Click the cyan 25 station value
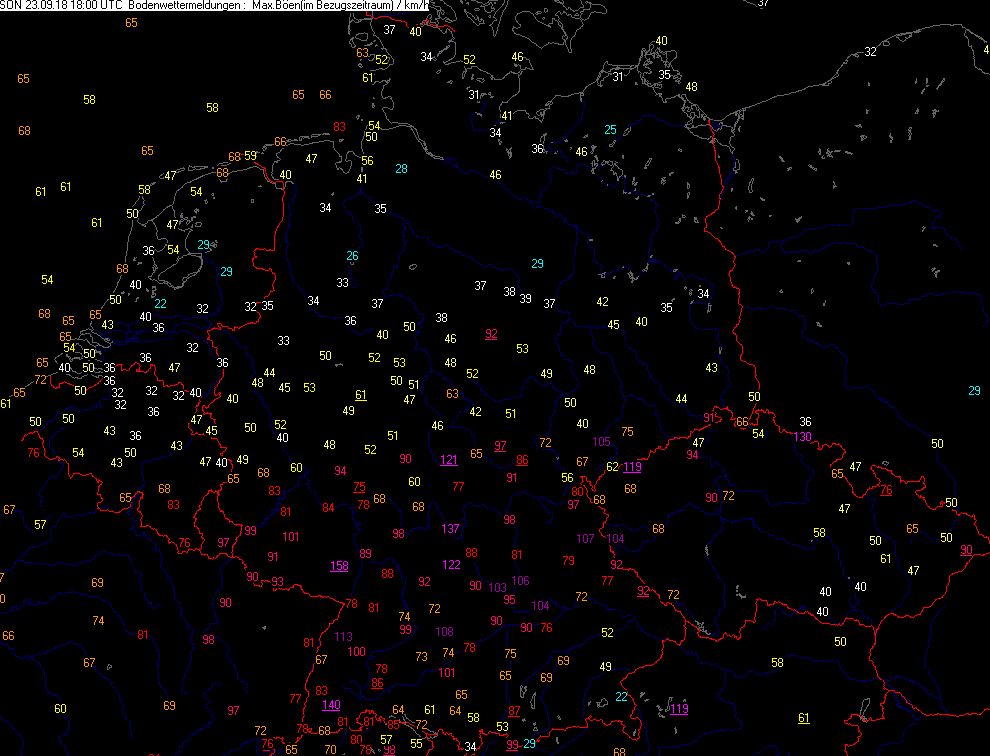990x756 pixels. pos(610,129)
